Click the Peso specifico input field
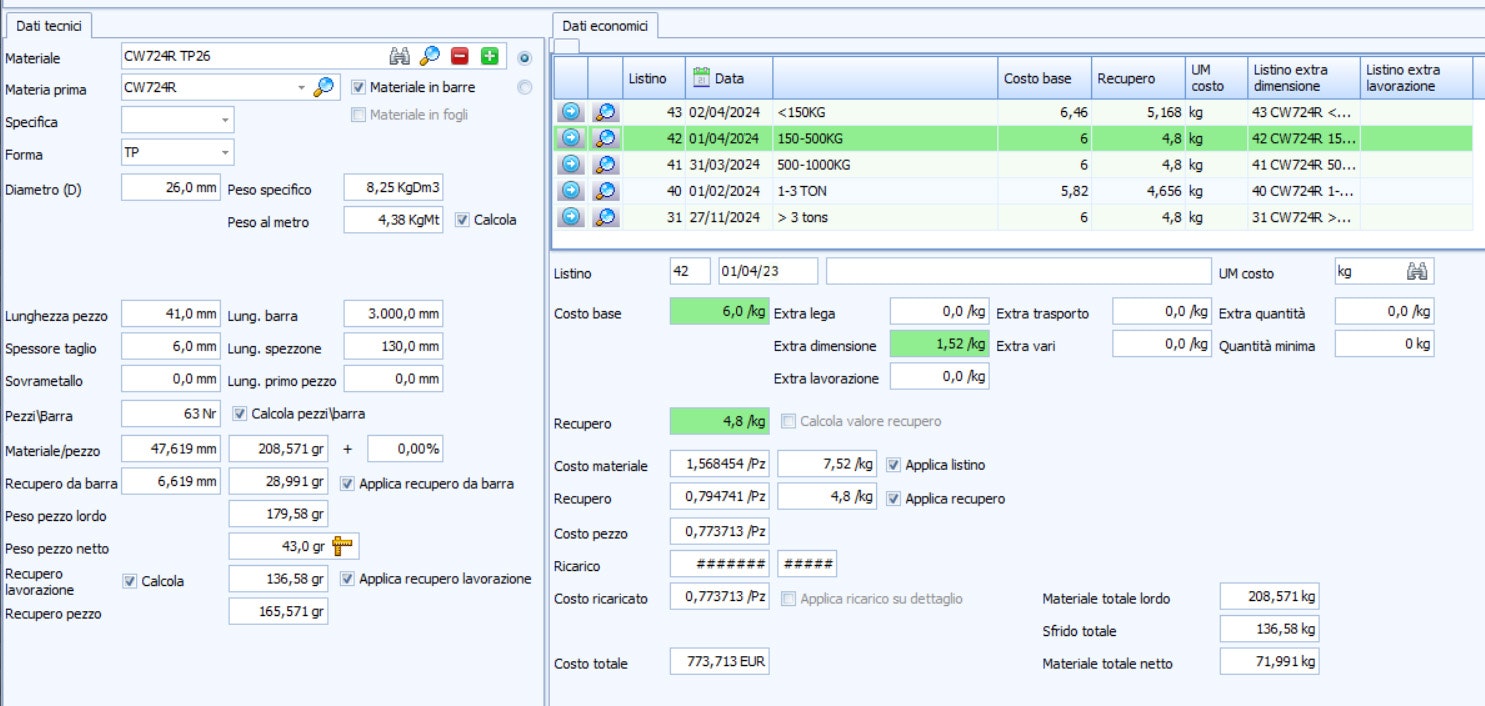Screen dimensions: 1485x706 pyautogui.click(x=393, y=188)
